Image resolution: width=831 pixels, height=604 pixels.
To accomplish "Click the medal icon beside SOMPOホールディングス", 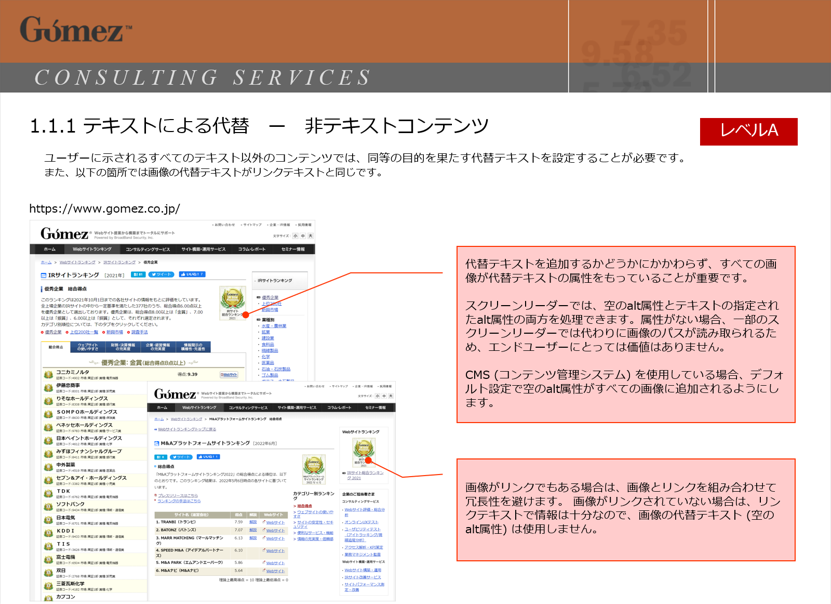I will [48, 414].
